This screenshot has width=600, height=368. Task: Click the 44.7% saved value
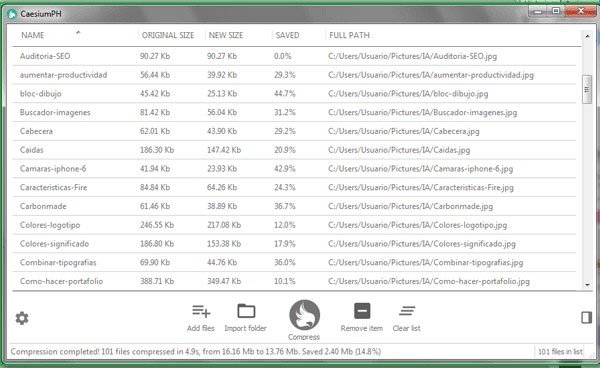[285, 94]
